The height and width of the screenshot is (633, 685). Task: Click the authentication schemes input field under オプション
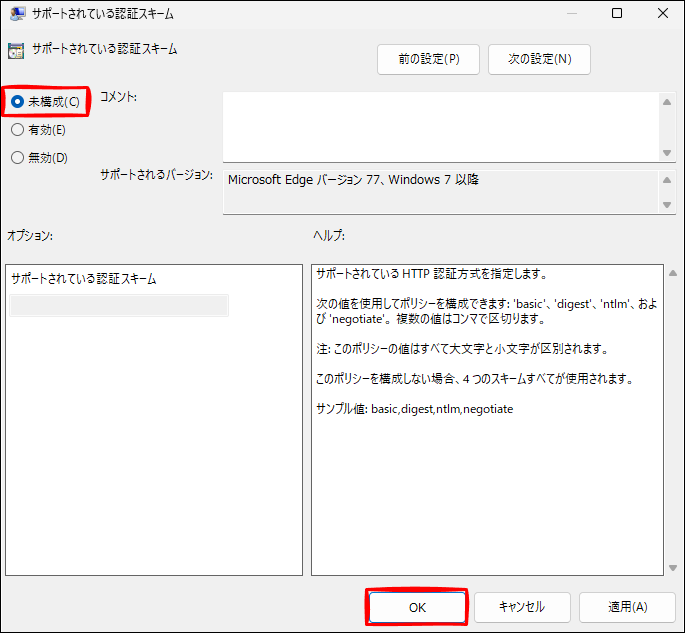pyautogui.click(x=119, y=305)
